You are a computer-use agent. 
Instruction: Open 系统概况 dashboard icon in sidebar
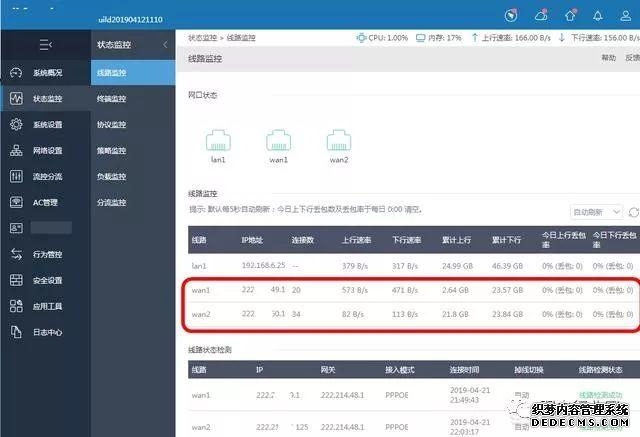coord(16,73)
